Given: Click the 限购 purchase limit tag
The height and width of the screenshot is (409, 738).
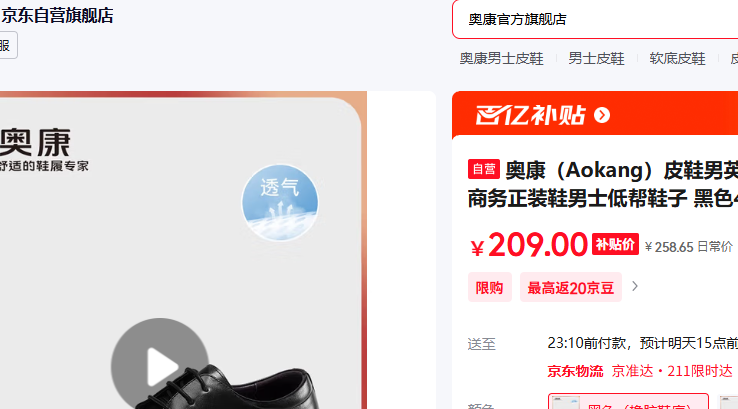Looking at the screenshot, I should click(x=489, y=287).
